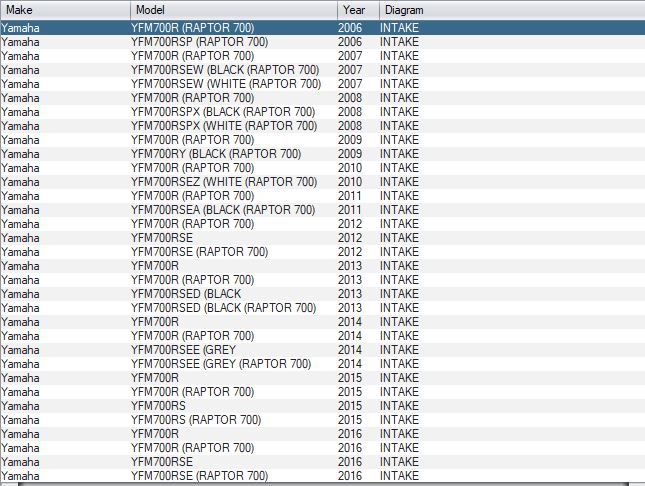Screen dimensions: 645x486
Task: Select the YFM700RSPX (WHITE (RAPTOR 700) row
Action: click(322, 126)
